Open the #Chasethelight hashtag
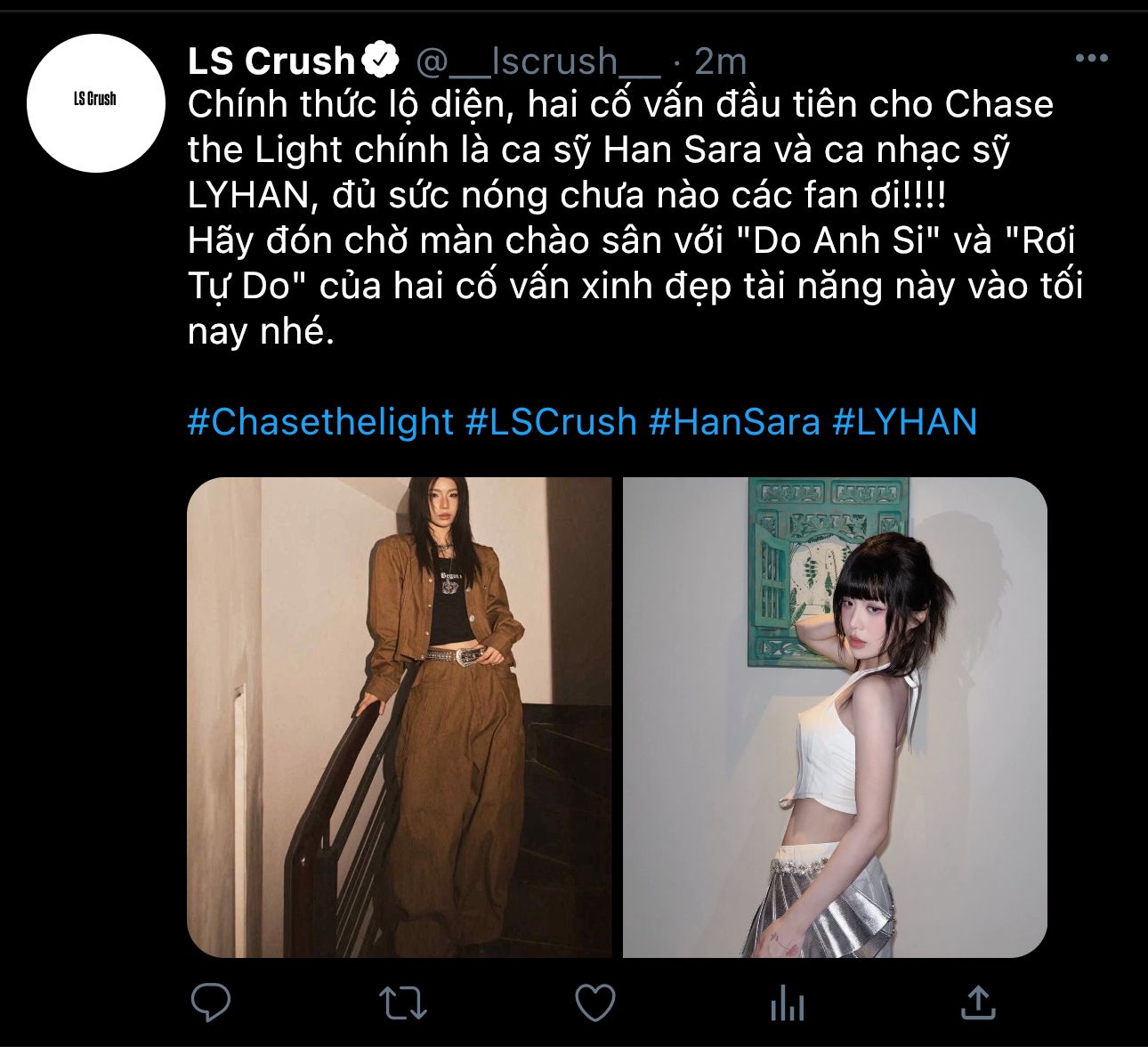Viewport: 1148px width, 1047px height. tap(320, 422)
